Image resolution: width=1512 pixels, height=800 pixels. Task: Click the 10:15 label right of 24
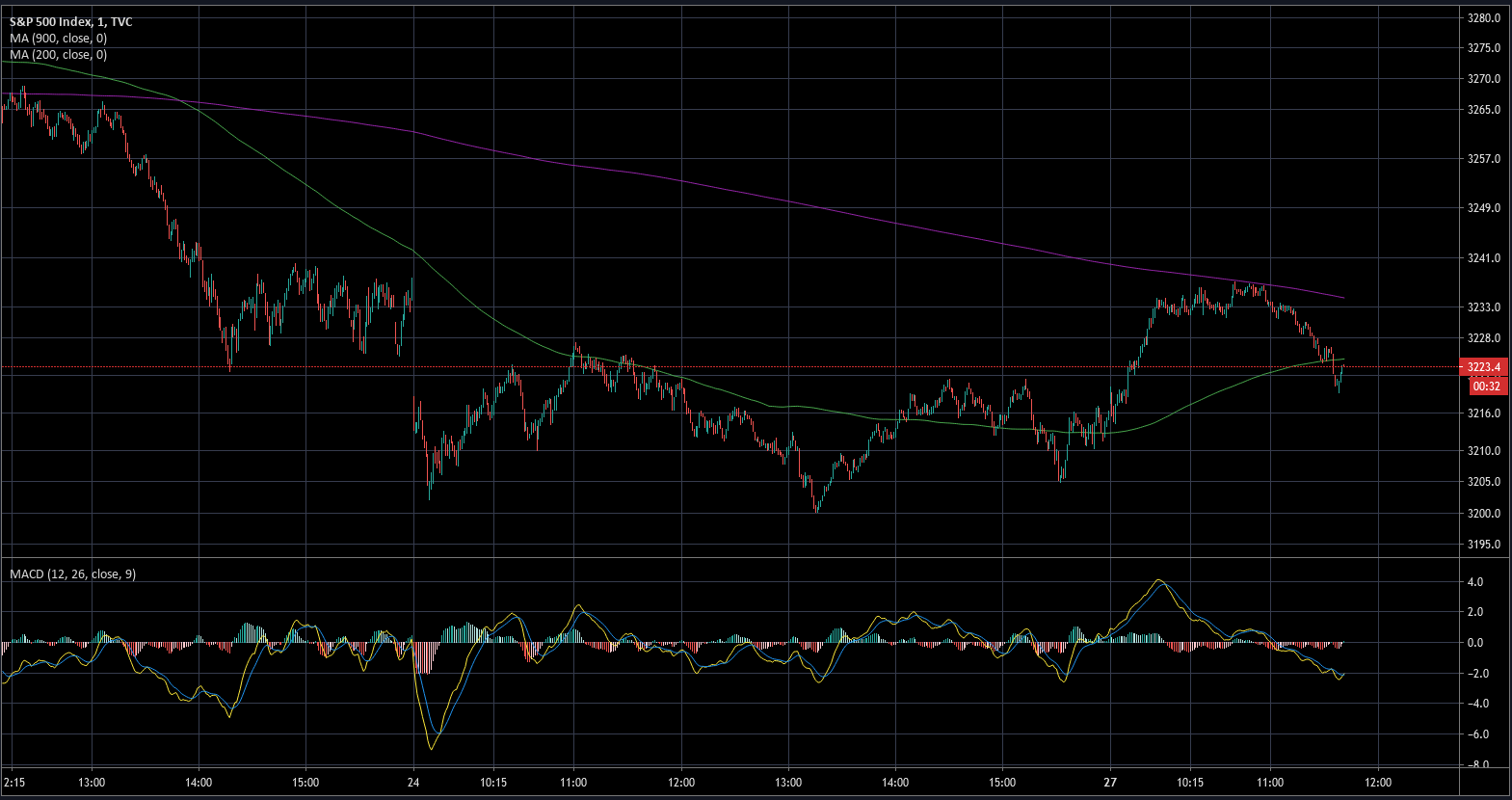click(x=493, y=782)
